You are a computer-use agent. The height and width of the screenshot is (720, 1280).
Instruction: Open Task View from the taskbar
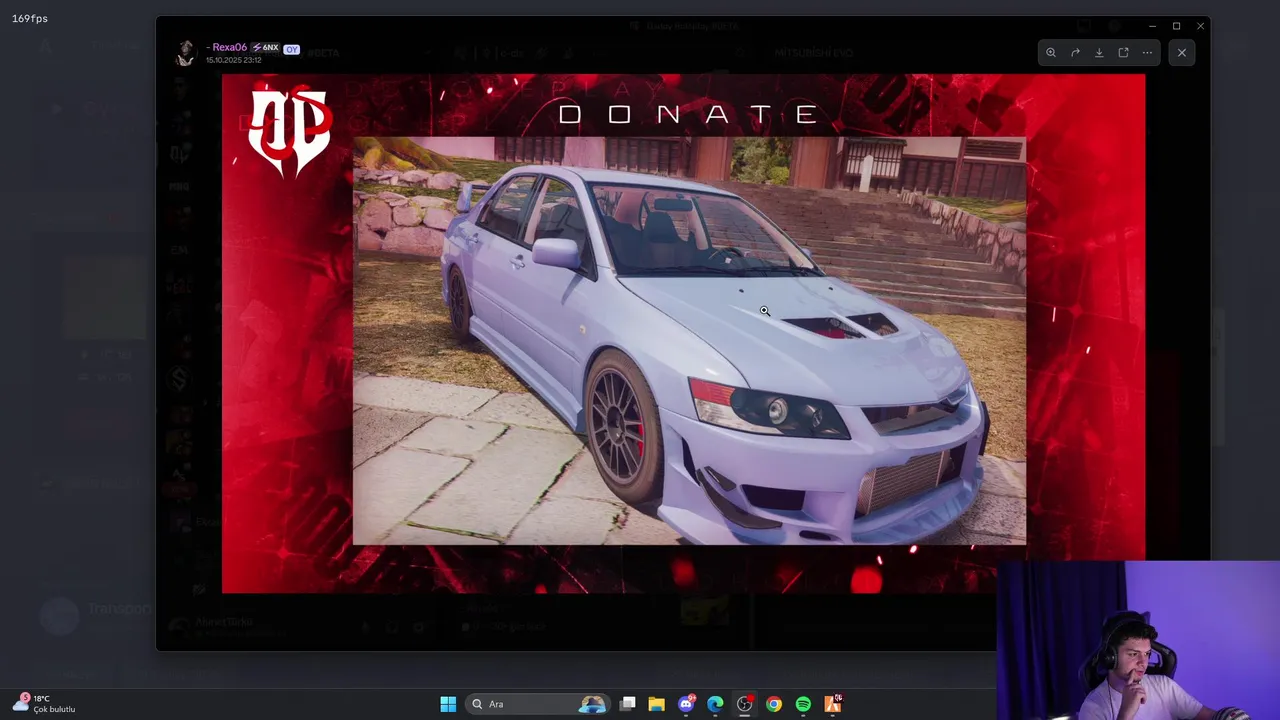pyautogui.click(x=627, y=704)
